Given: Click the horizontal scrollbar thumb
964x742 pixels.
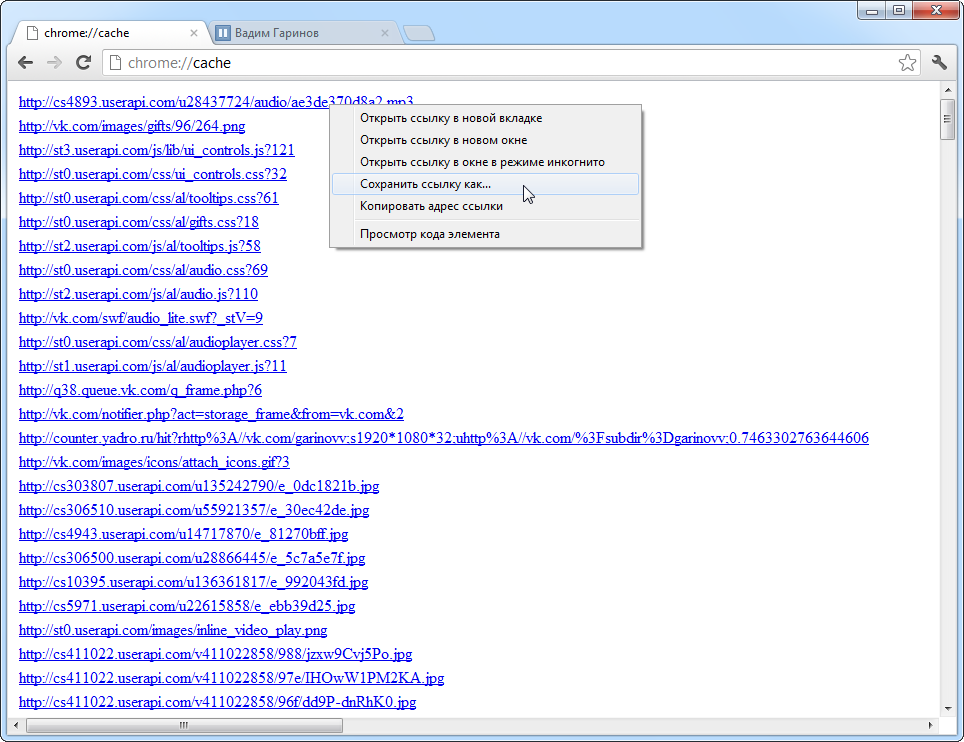Looking at the screenshot, I should pyautogui.click(x=184, y=725).
